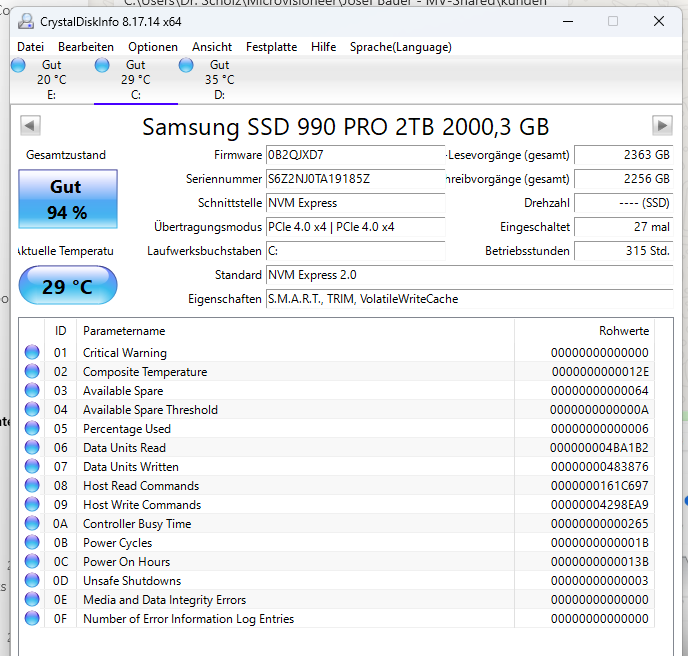
Task: Click status dot for Power Cycles row
Action: pyautogui.click(x=32, y=542)
